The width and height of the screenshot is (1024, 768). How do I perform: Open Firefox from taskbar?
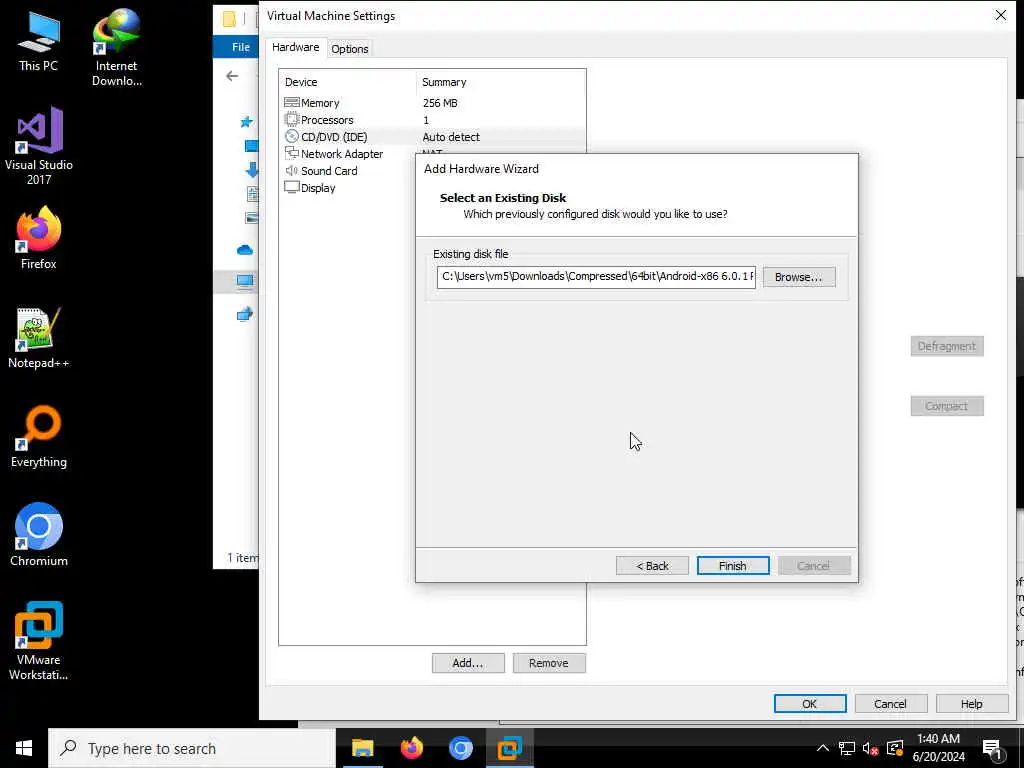[411, 748]
